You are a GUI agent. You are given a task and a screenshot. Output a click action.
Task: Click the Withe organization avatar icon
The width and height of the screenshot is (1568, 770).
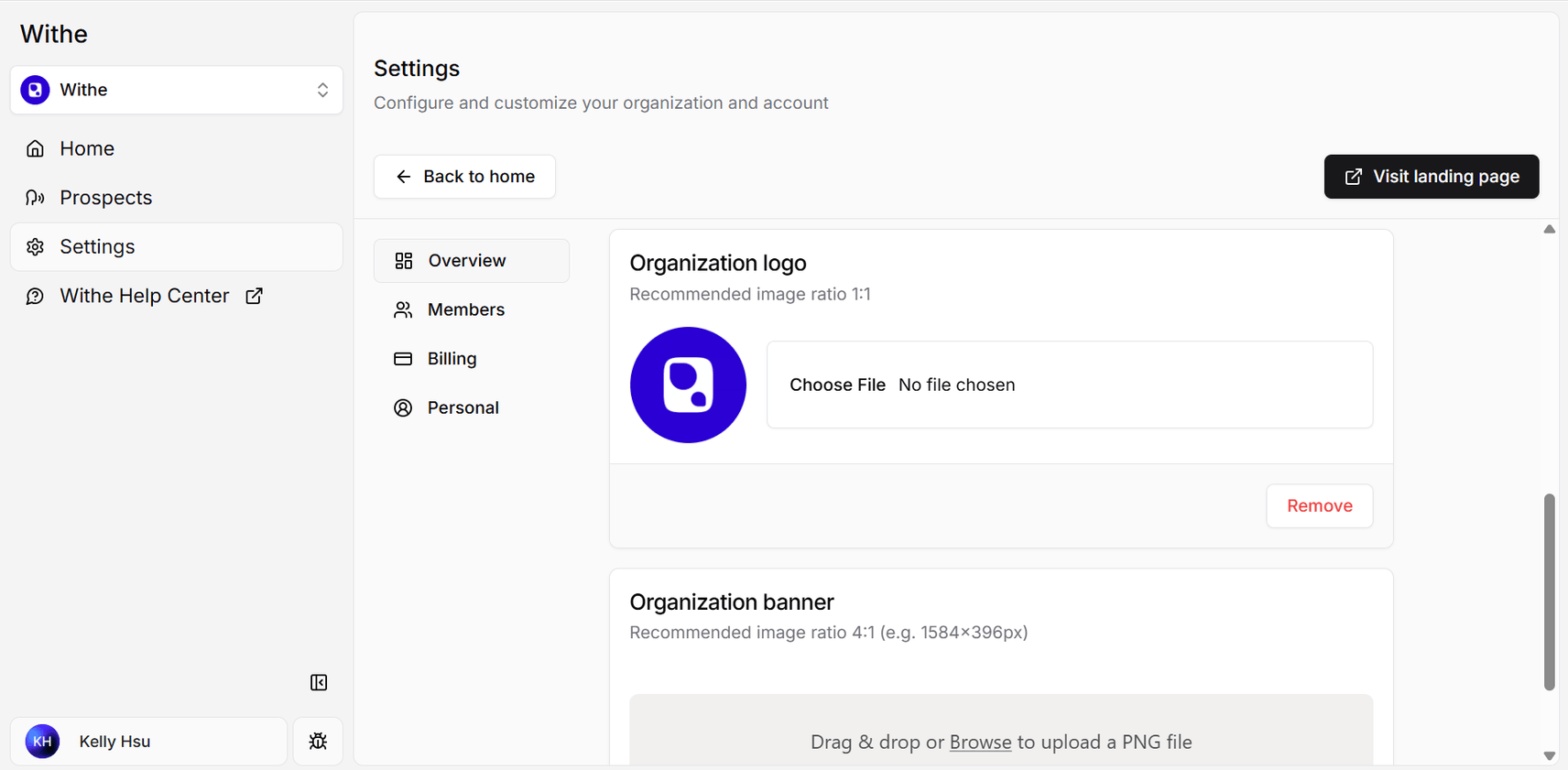[36, 90]
